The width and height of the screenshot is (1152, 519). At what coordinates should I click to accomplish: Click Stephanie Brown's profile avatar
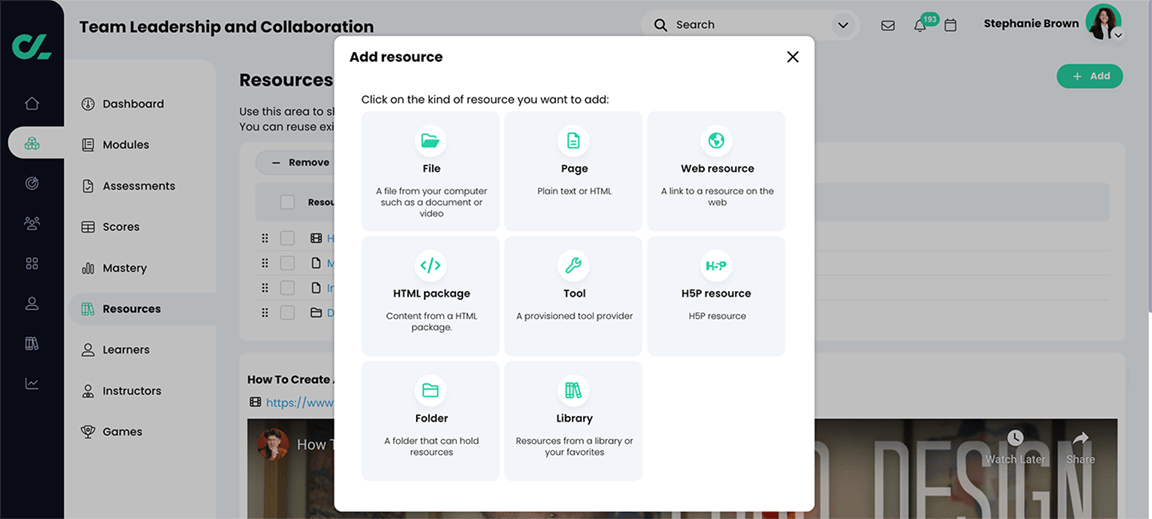coord(1103,22)
